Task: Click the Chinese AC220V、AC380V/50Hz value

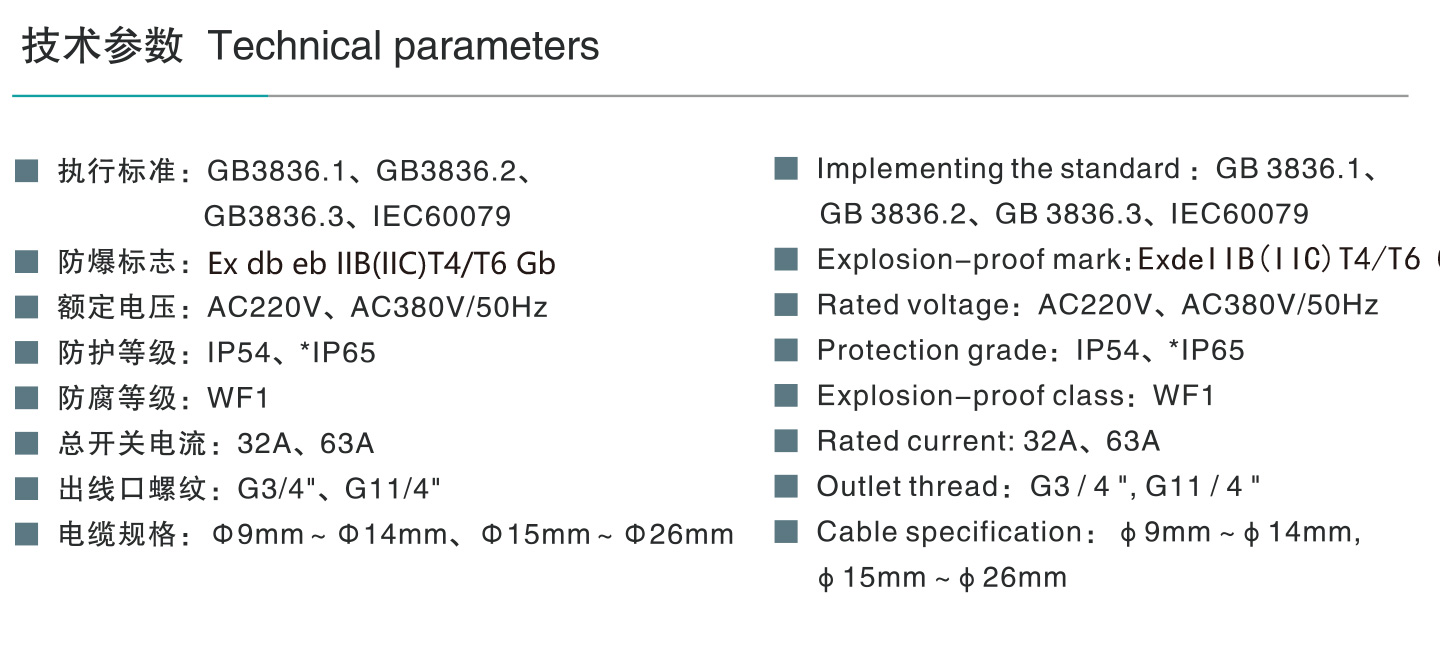Action: click(x=377, y=307)
